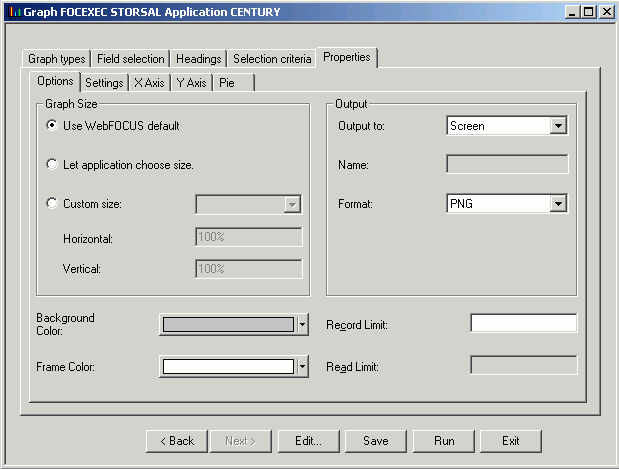Viewport: 619px width, 469px height.
Task: Click the white Frame Color swatch
Action: [228, 366]
